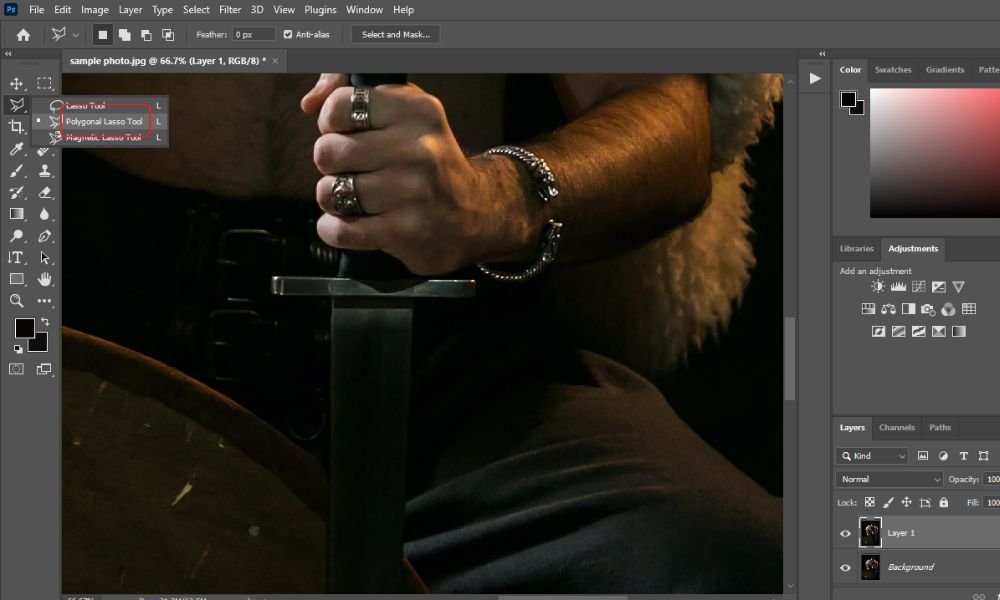
Task: Add a Photo Filter adjustment
Action: pos(928,310)
